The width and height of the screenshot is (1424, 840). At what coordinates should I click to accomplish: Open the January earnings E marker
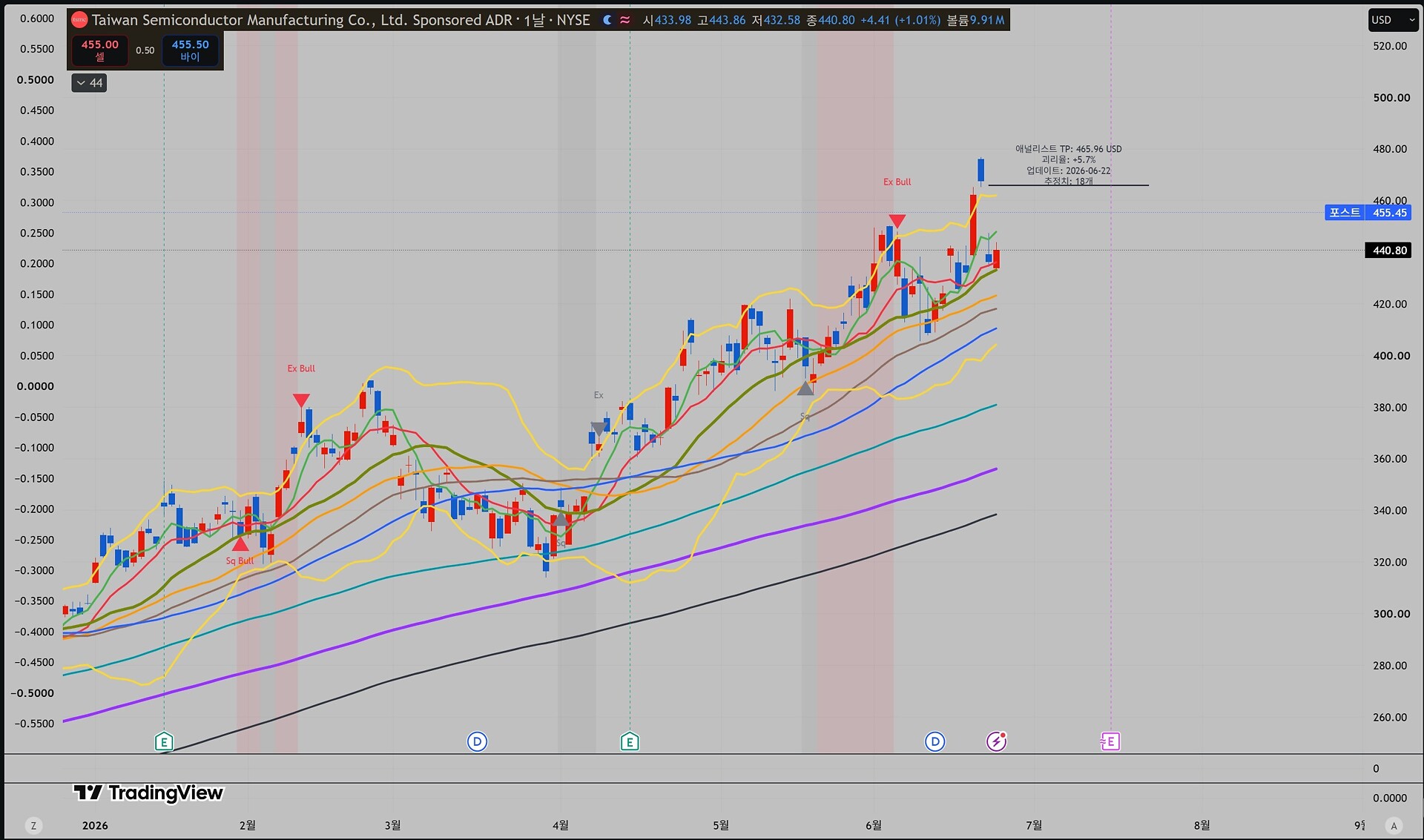164,741
